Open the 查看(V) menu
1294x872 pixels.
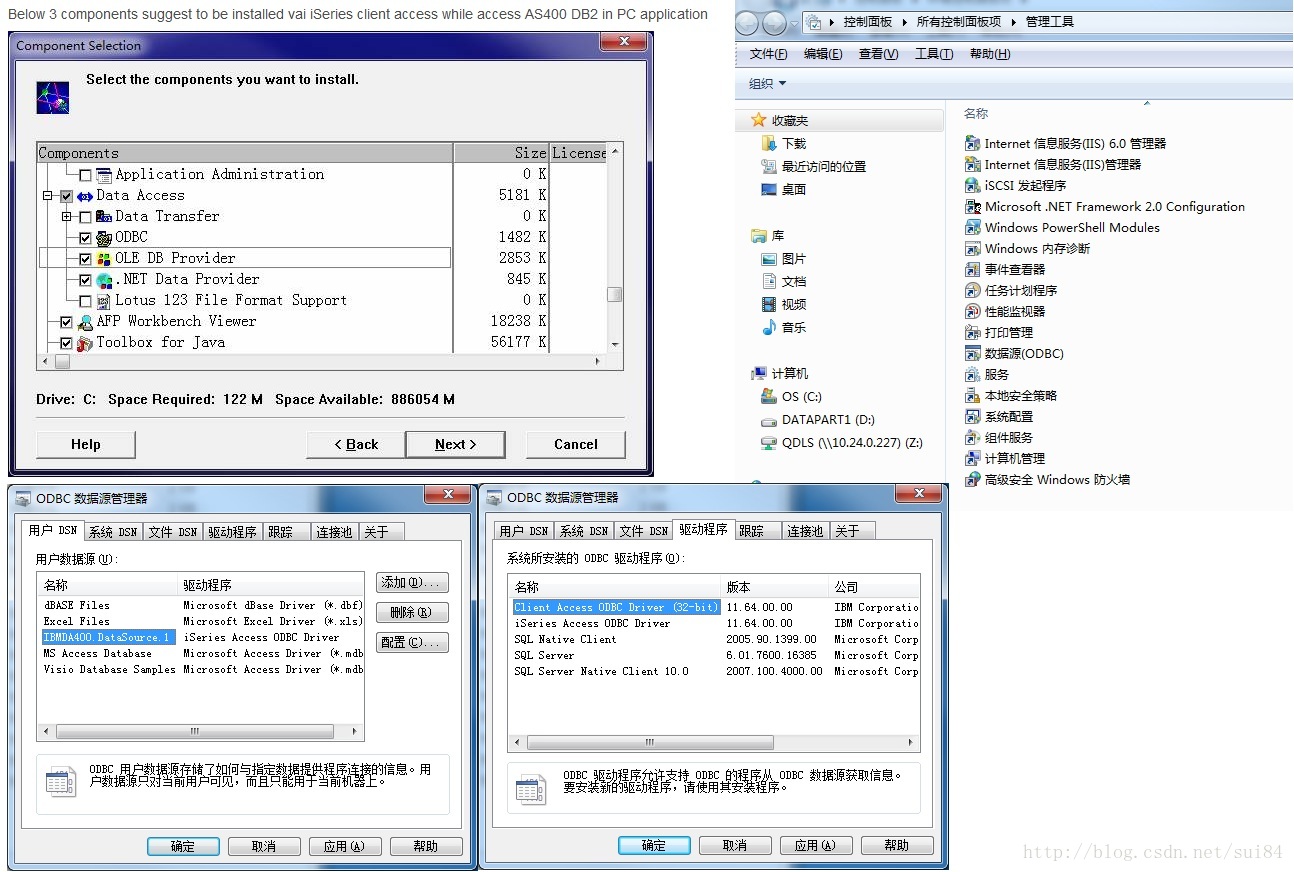click(x=879, y=54)
